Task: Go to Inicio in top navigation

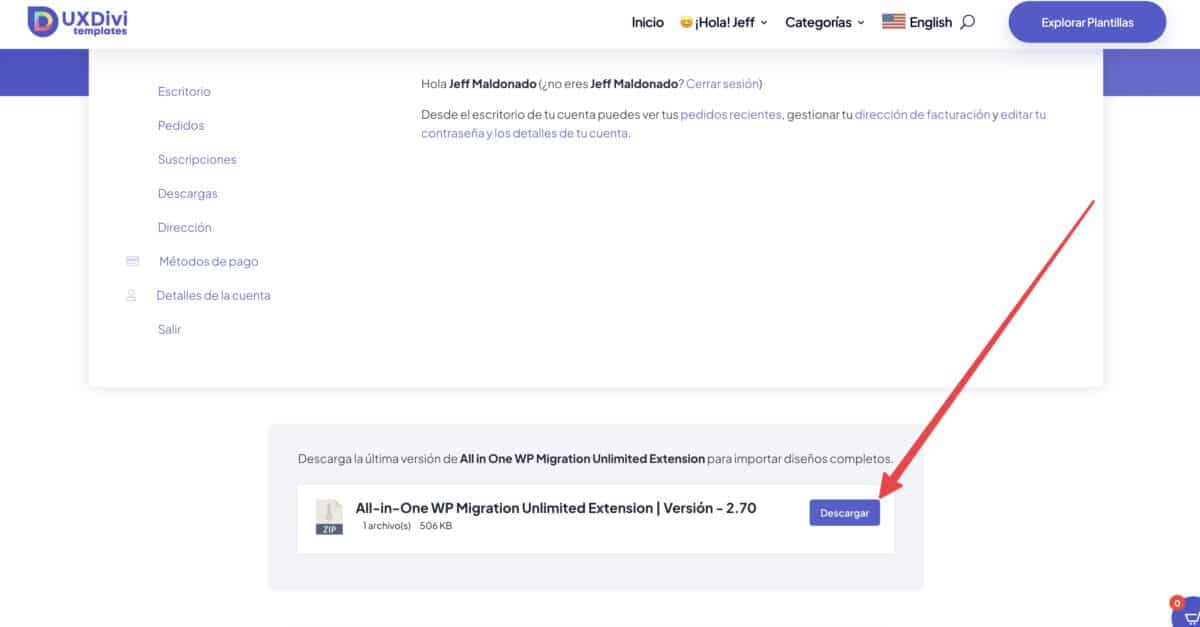Action: pyautogui.click(x=647, y=22)
